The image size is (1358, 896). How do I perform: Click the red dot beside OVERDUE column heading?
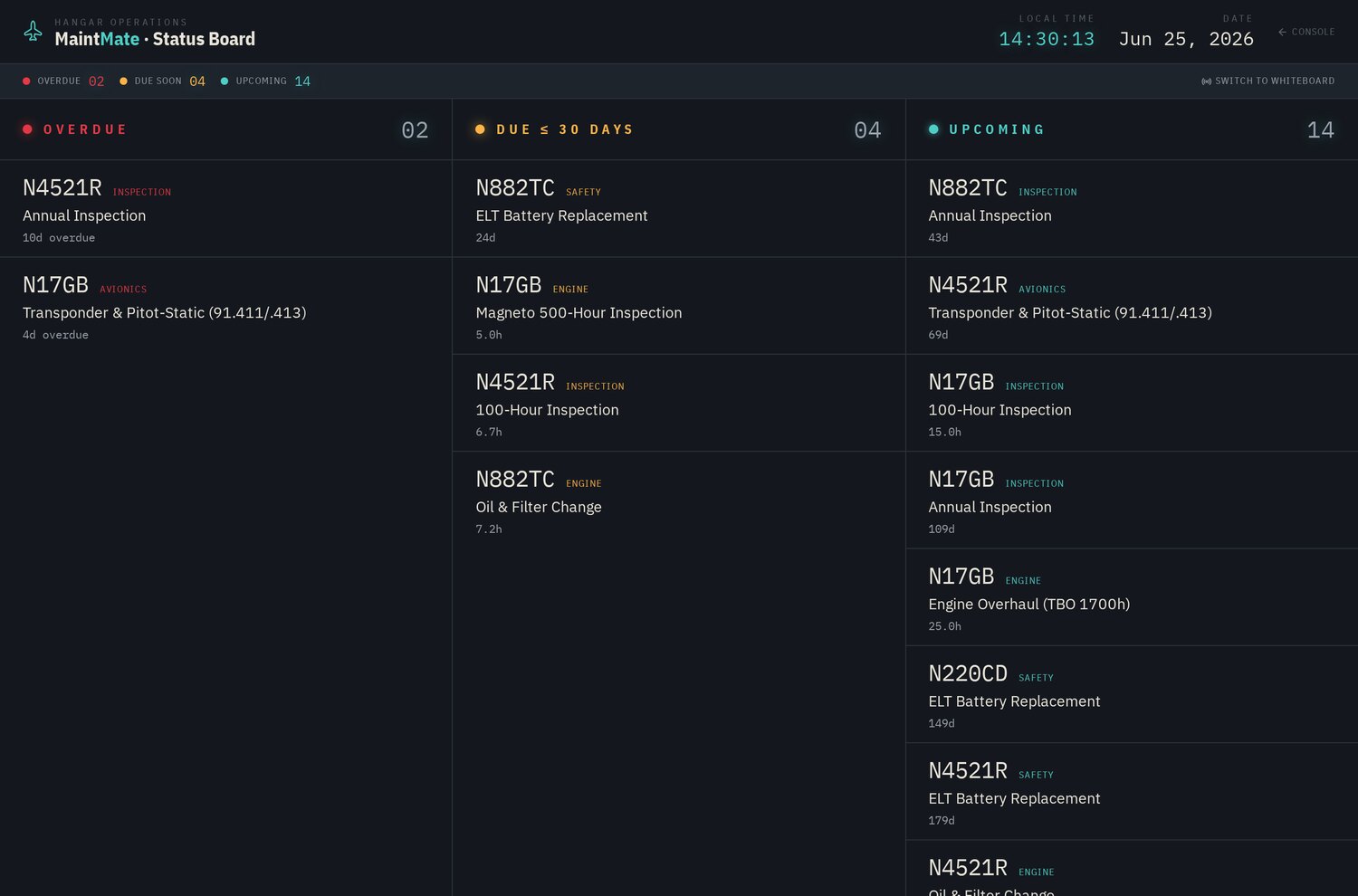pos(27,129)
